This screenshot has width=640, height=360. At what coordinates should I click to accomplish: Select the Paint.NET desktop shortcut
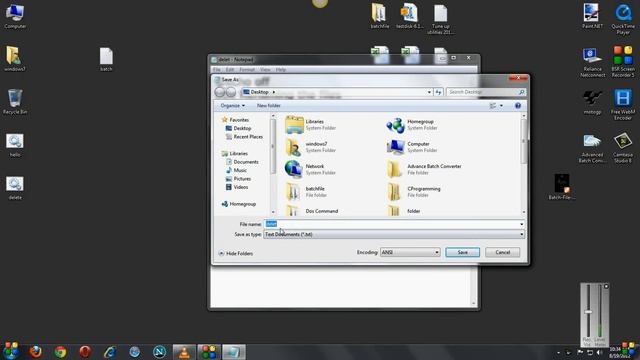[x=592, y=16]
